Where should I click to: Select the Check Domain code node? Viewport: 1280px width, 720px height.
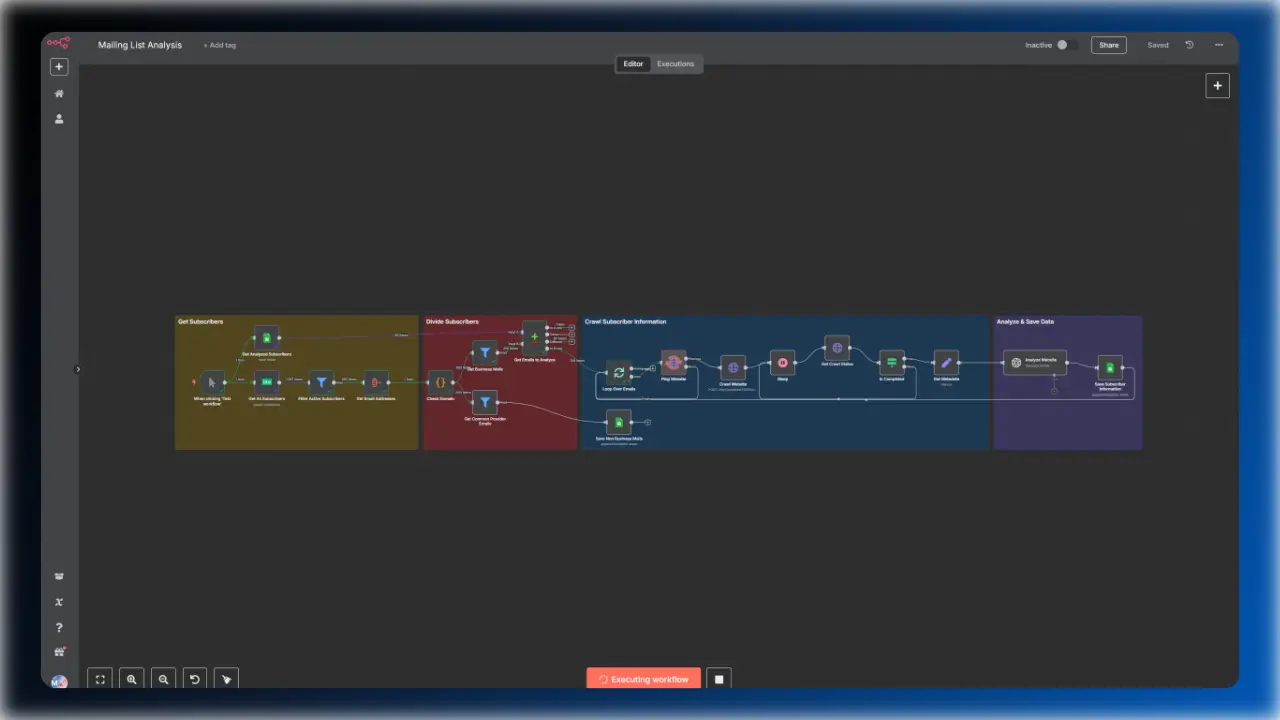[x=440, y=382]
